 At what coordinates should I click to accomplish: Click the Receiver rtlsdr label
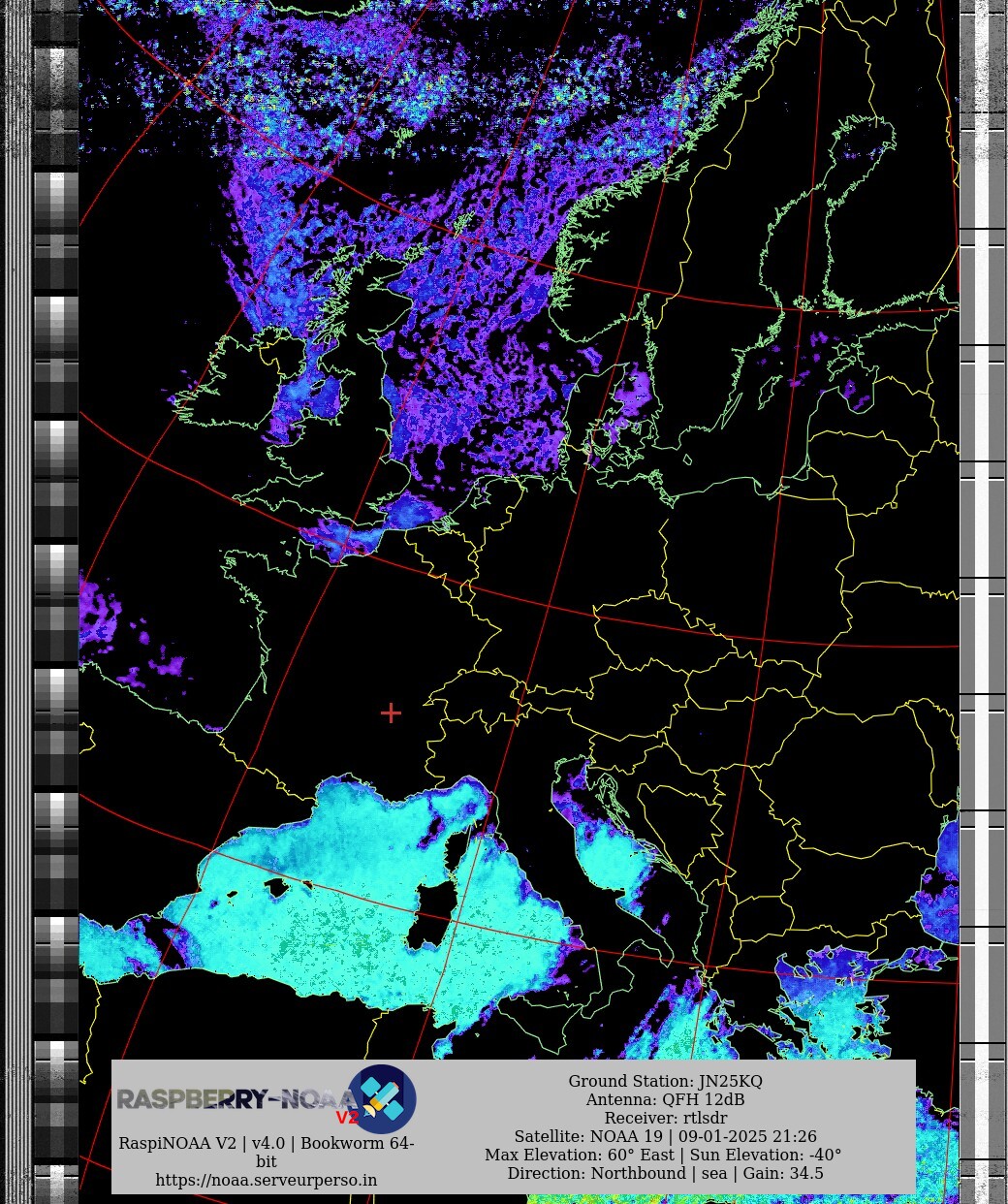pos(665,1118)
